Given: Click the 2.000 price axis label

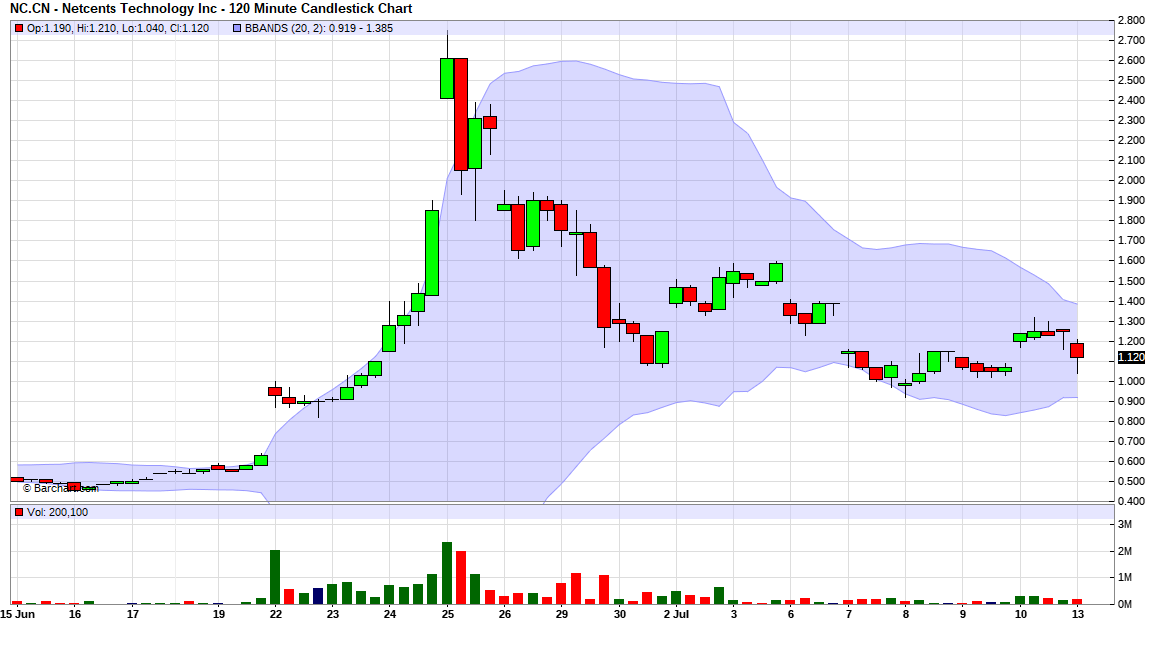Looking at the screenshot, I should click(1131, 181).
